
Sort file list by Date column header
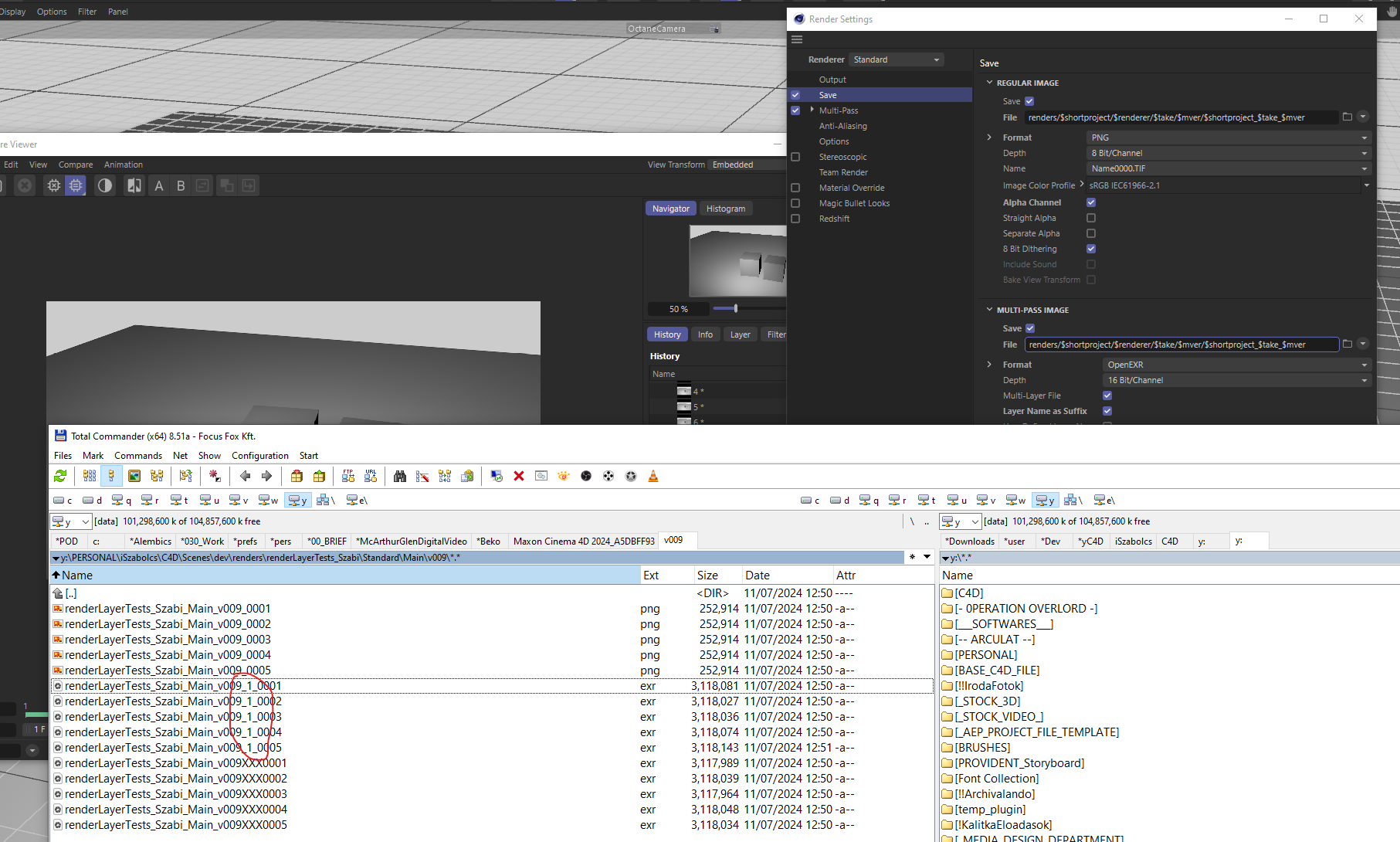coord(788,575)
